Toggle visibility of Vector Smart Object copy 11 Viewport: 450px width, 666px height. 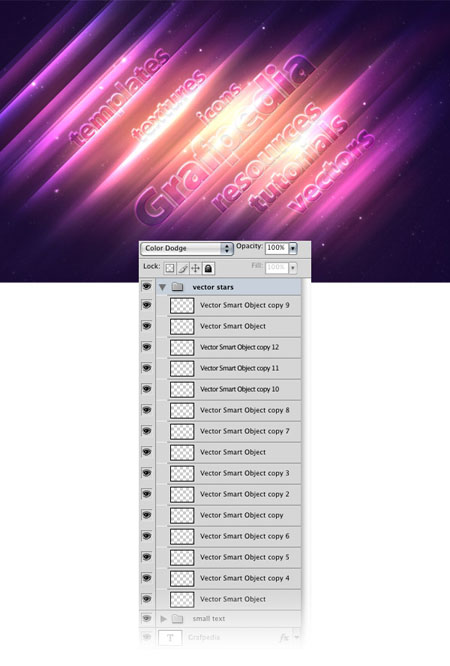147,368
